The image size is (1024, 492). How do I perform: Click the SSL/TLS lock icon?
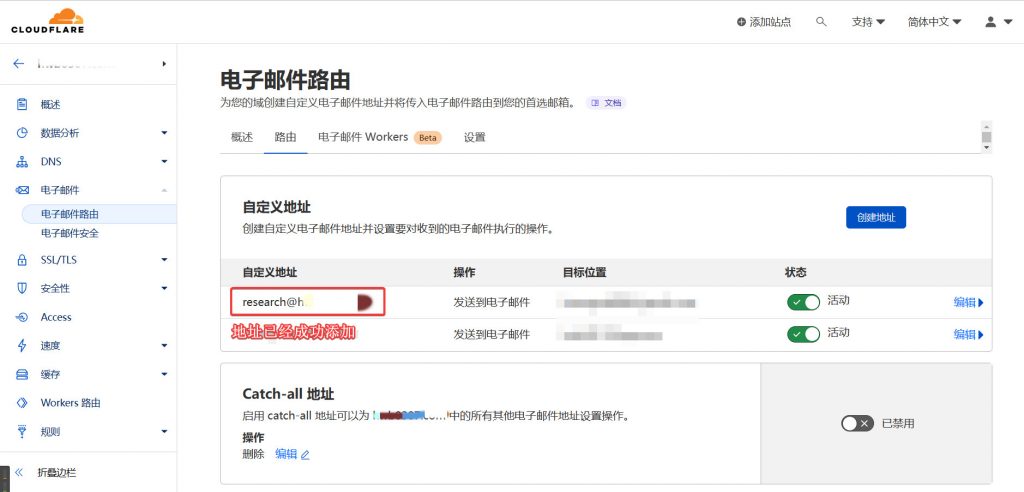[x=22, y=259]
